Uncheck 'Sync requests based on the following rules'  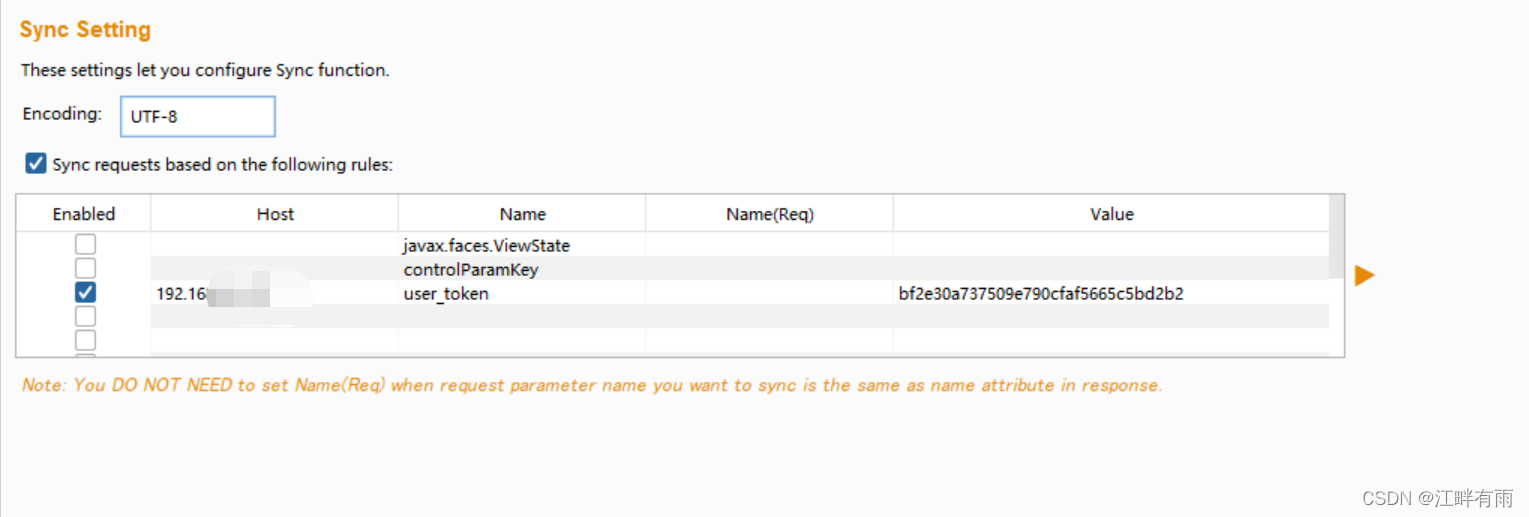point(36,163)
